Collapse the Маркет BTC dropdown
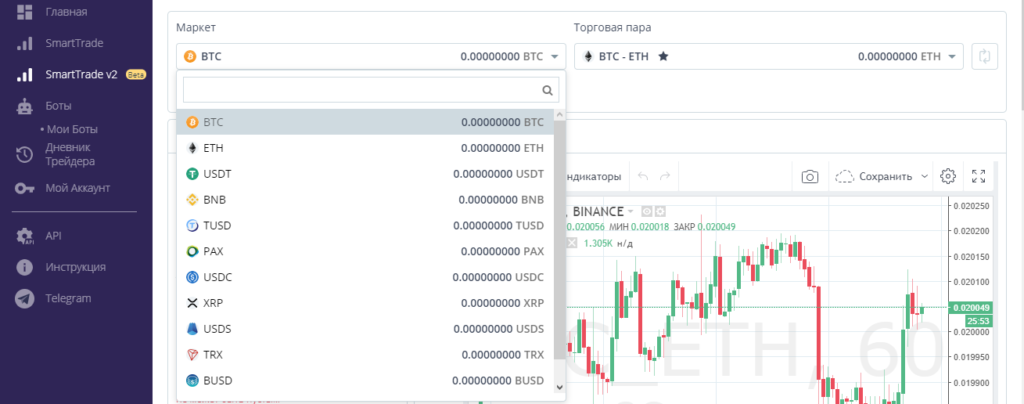Viewport: 1024px width, 404px height. coord(370,56)
